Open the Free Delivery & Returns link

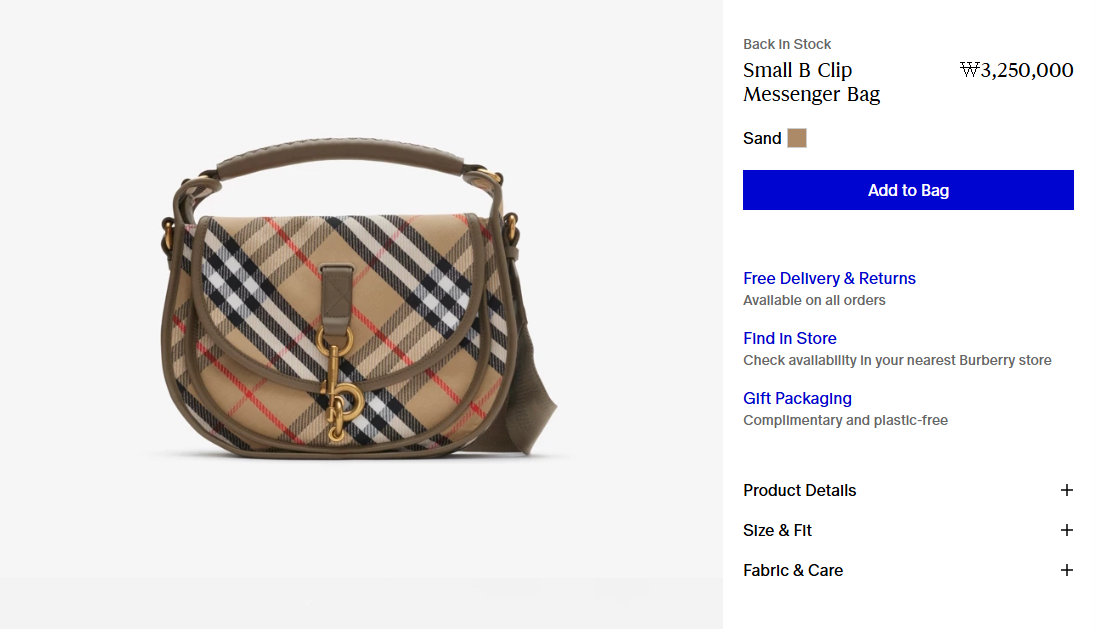coord(829,278)
